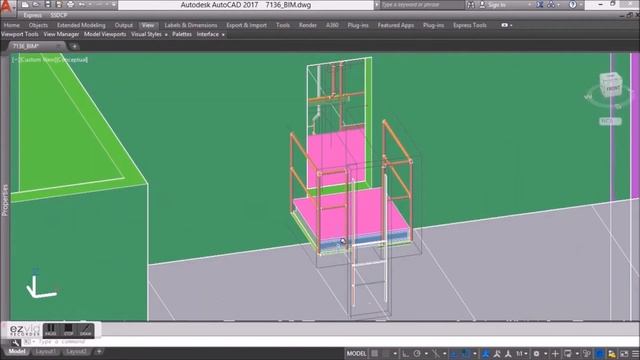Toggle Object Snap in status bar

pos(465,353)
